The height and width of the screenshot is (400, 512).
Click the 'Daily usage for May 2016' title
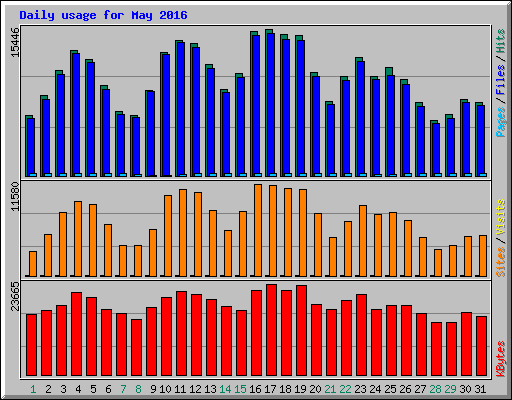(103, 15)
